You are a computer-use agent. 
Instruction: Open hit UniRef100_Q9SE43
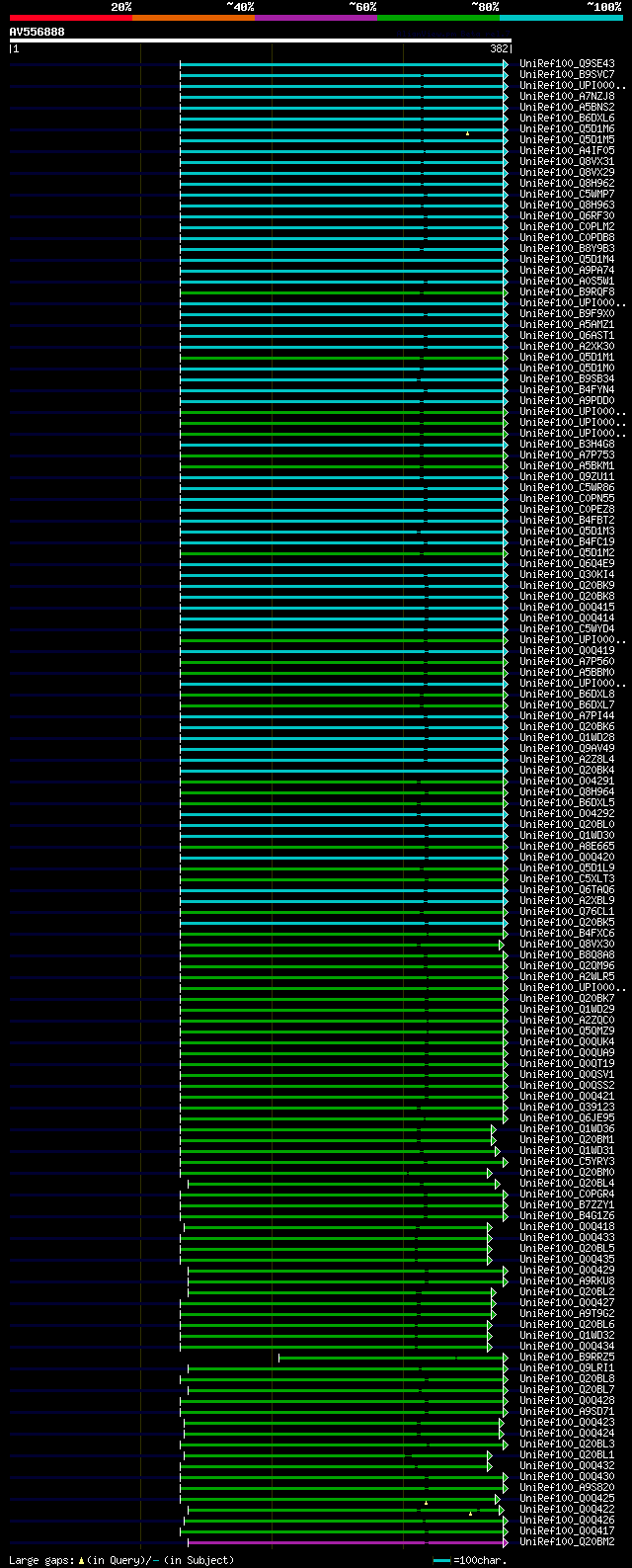click(x=567, y=63)
